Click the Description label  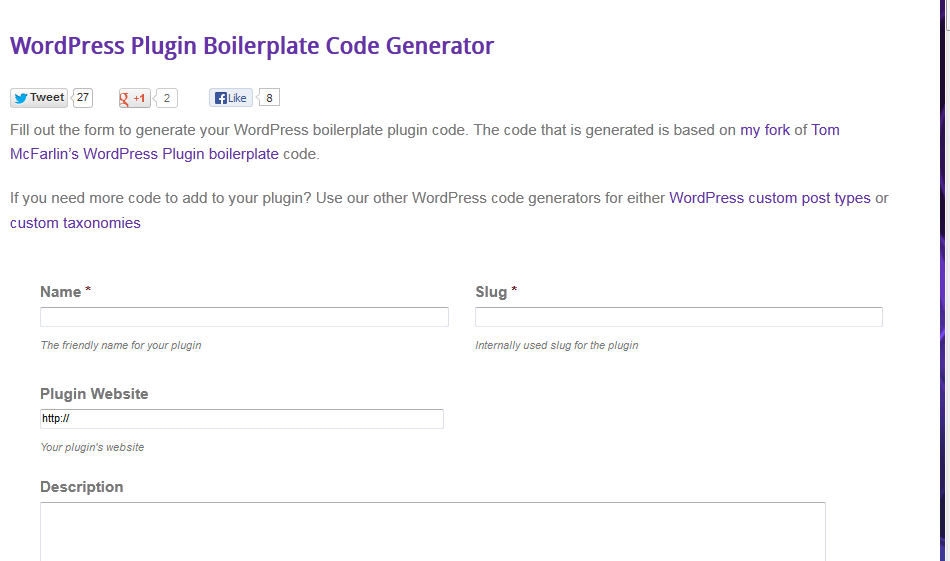pyautogui.click(x=81, y=487)
